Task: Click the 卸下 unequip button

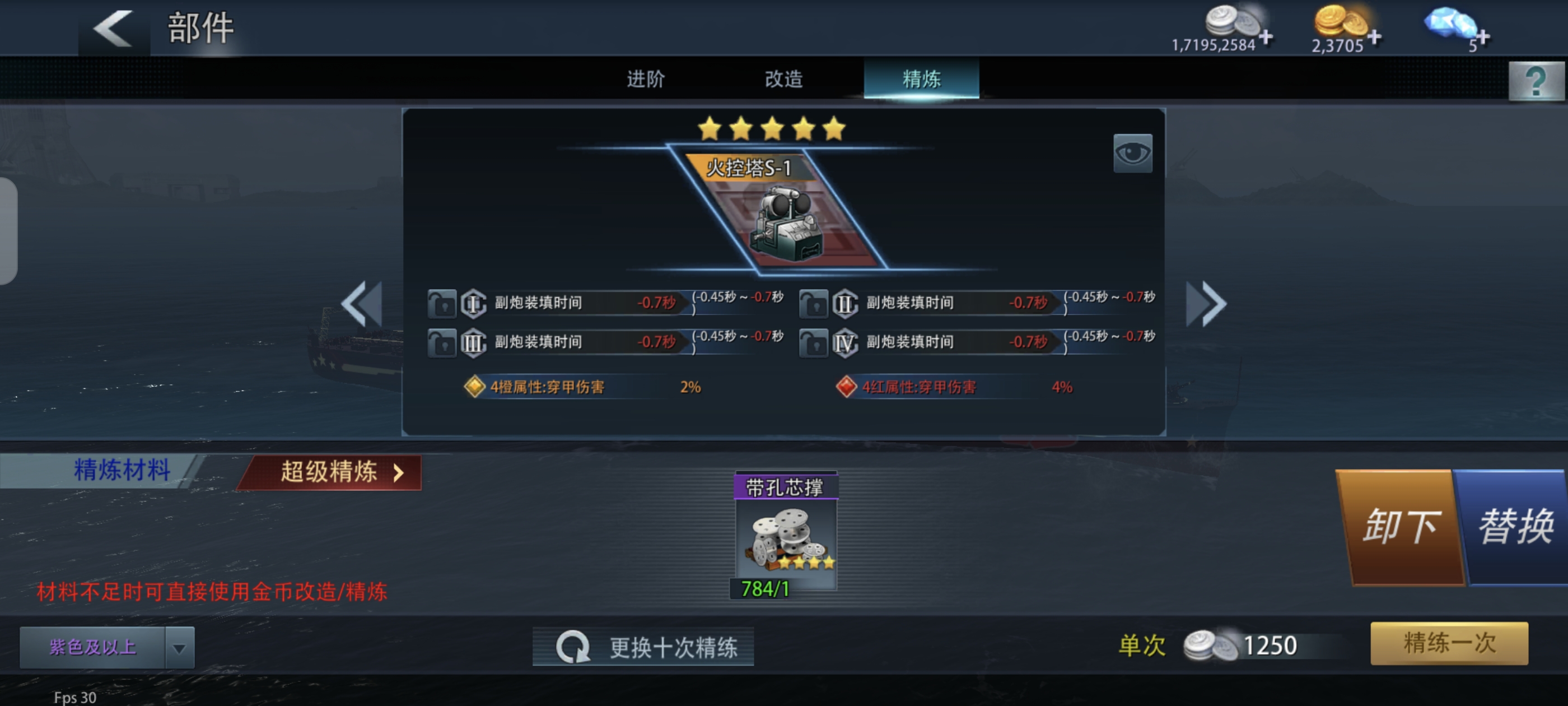Action: 1400,527
